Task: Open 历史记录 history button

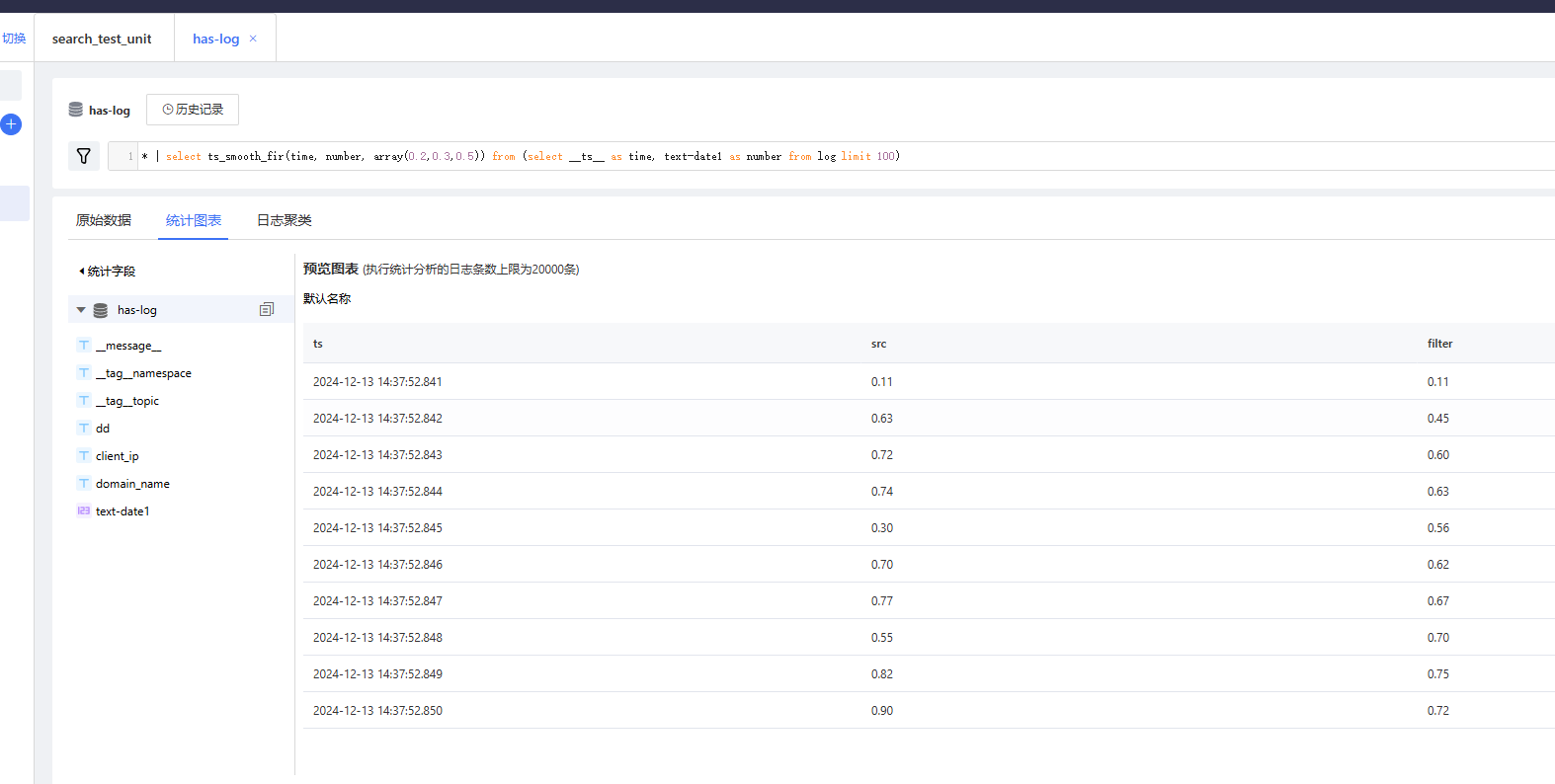Action: click(x=193, y=110)
